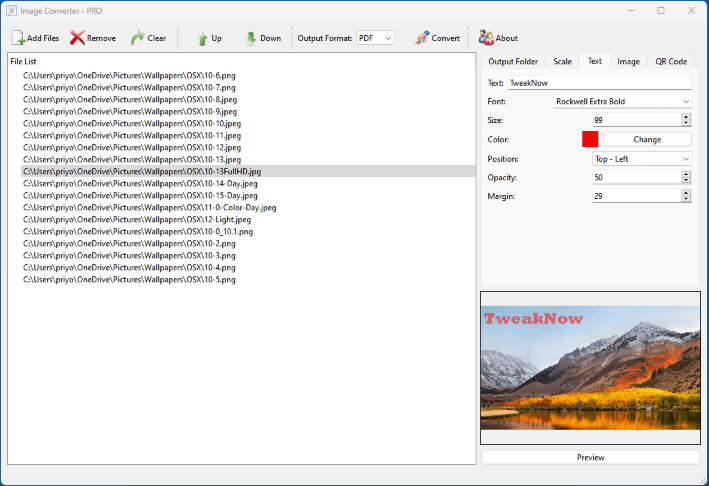Open the QR Code tab
This screenshot has width=709, height=486.
(671, 61)
